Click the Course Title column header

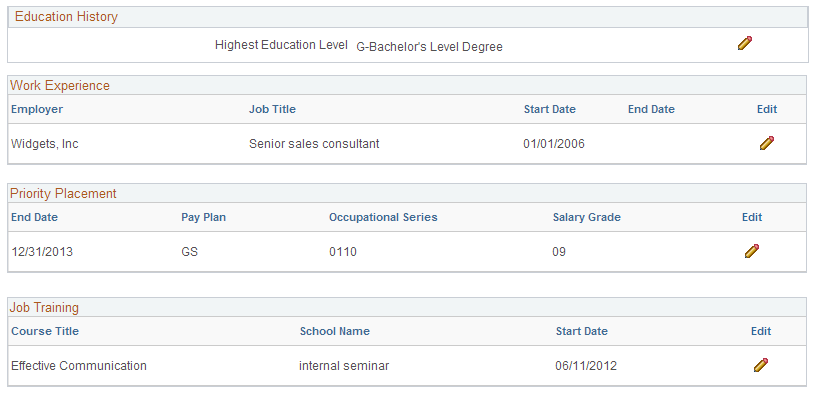(45, 331)
